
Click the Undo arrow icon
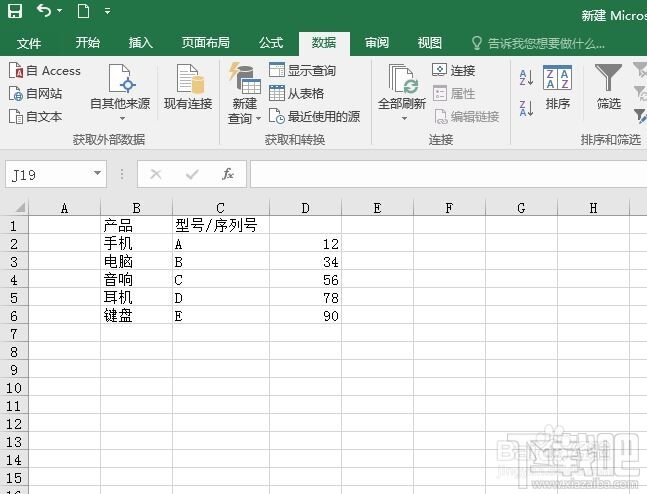[44, 10]
